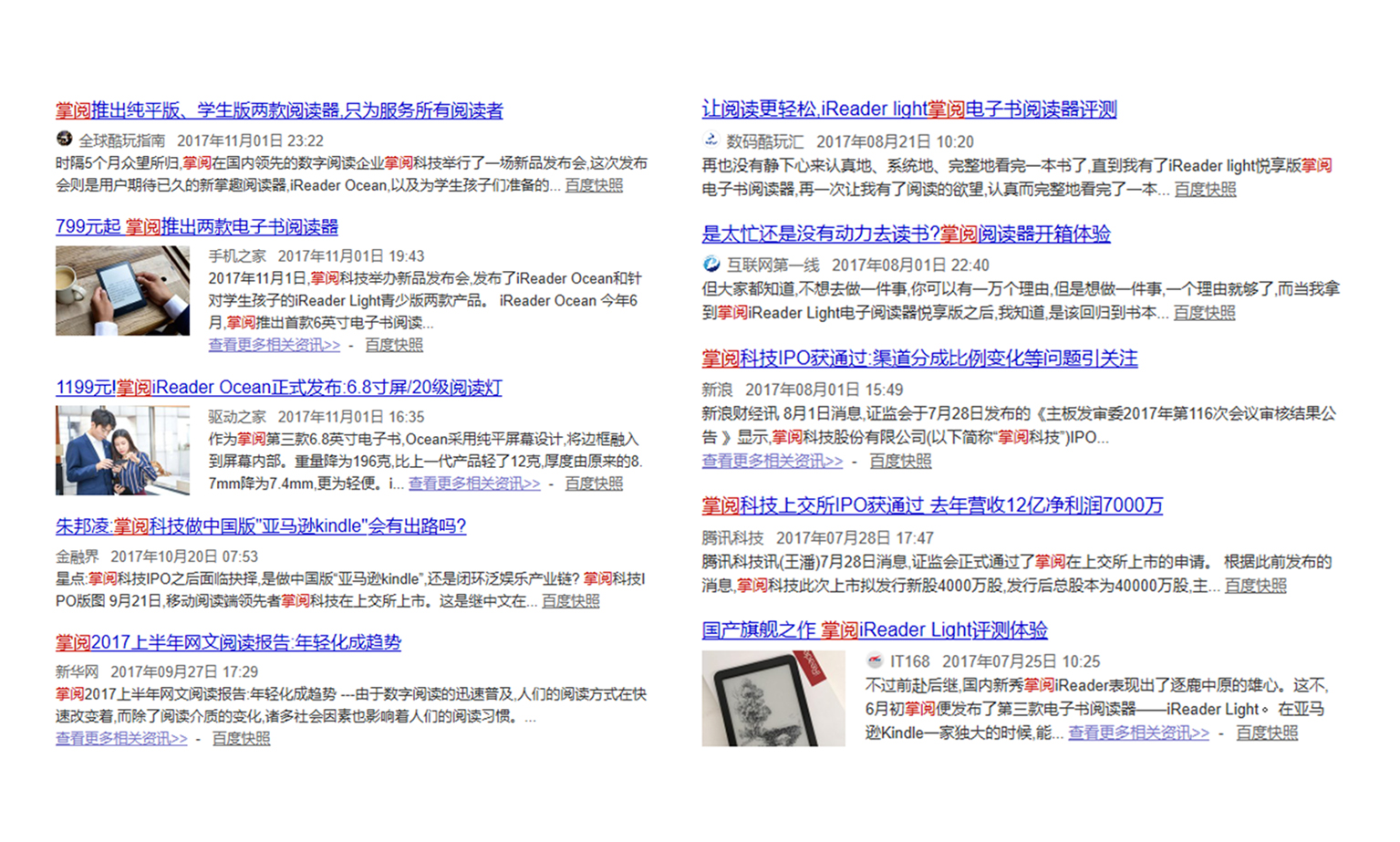Click source text 驱动之家
This screenshot has width=1400, height=842.
[237, 417]
